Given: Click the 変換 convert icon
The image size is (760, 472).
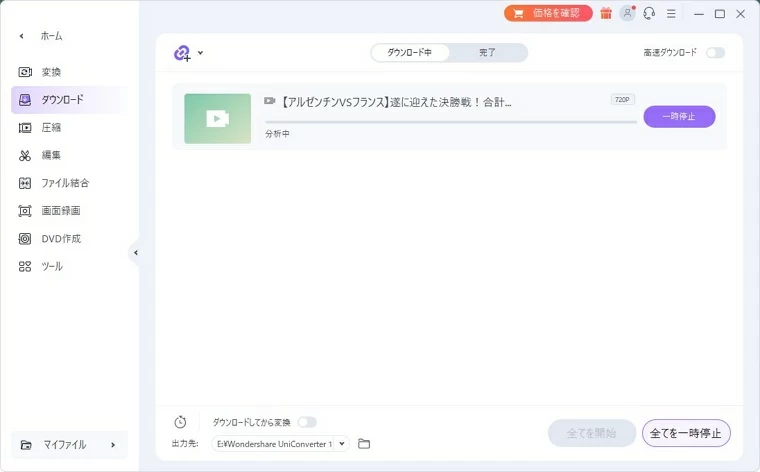Looking at the screenshot, I should click(x=25, y=72).
